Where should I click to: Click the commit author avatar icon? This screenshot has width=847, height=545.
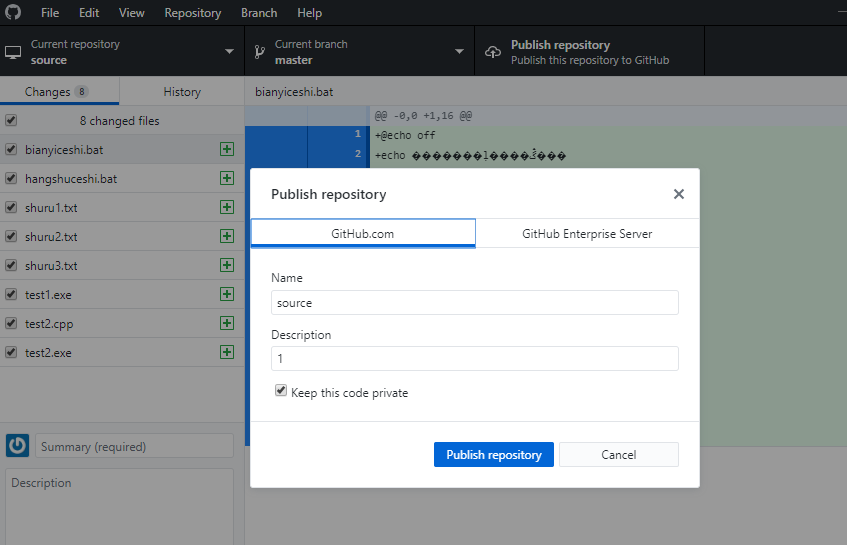pyautogui.click(x=17, y=446)
